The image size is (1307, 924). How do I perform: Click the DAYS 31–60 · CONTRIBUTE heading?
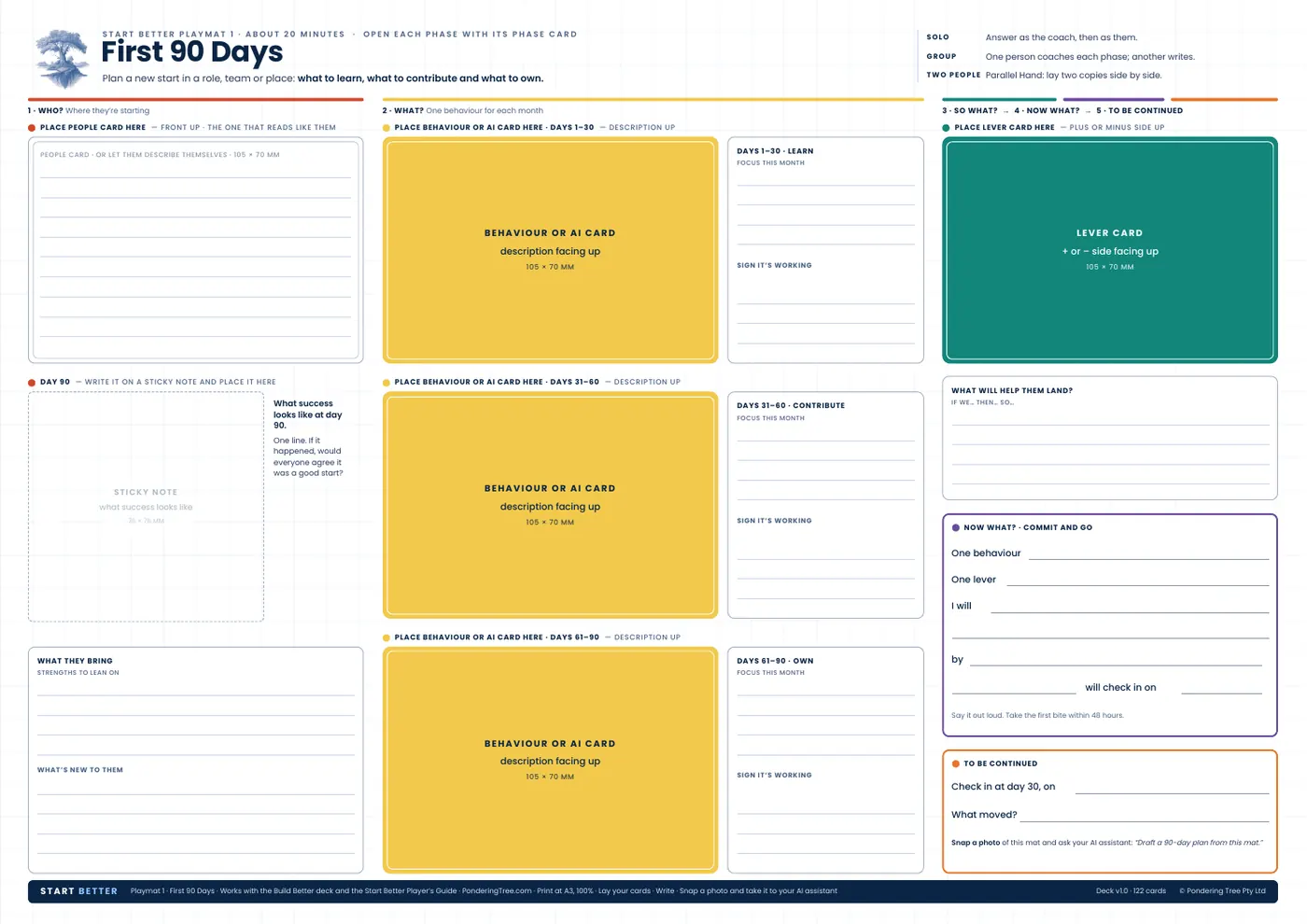click(791, 406)
